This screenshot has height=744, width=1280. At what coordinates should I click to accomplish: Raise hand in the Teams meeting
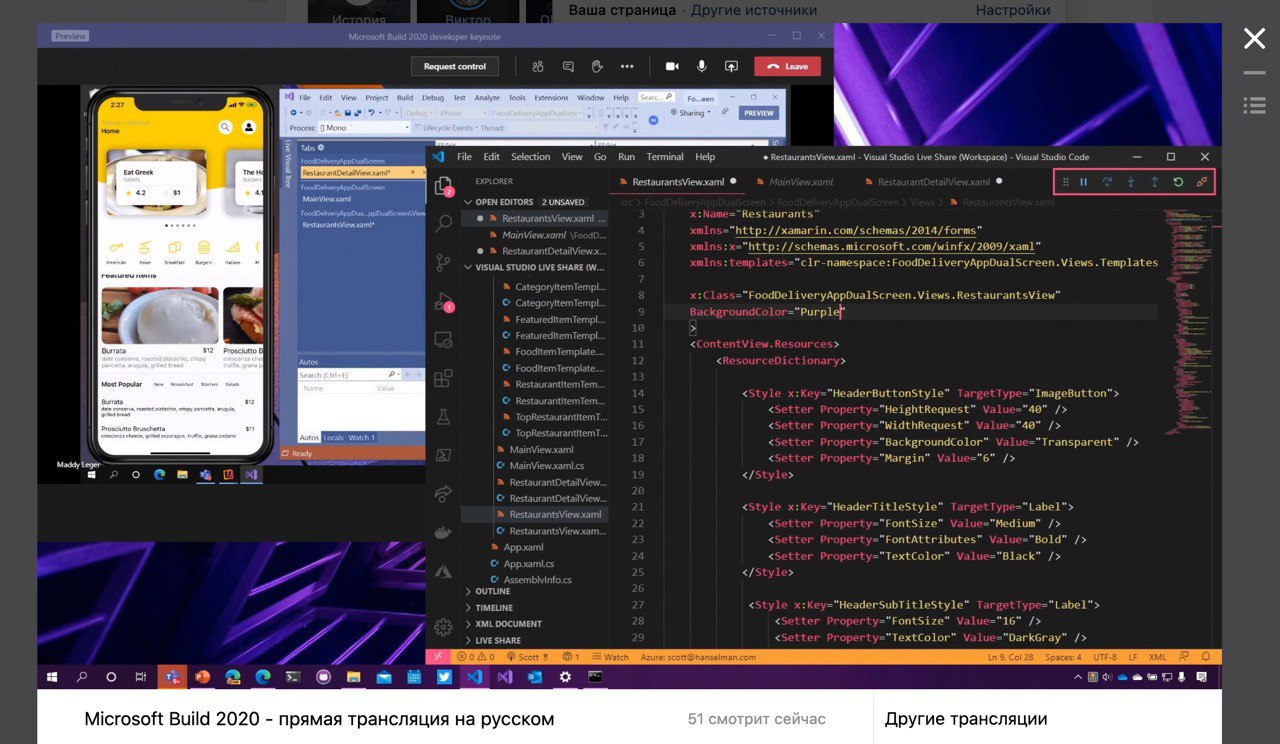coord(597,66)
